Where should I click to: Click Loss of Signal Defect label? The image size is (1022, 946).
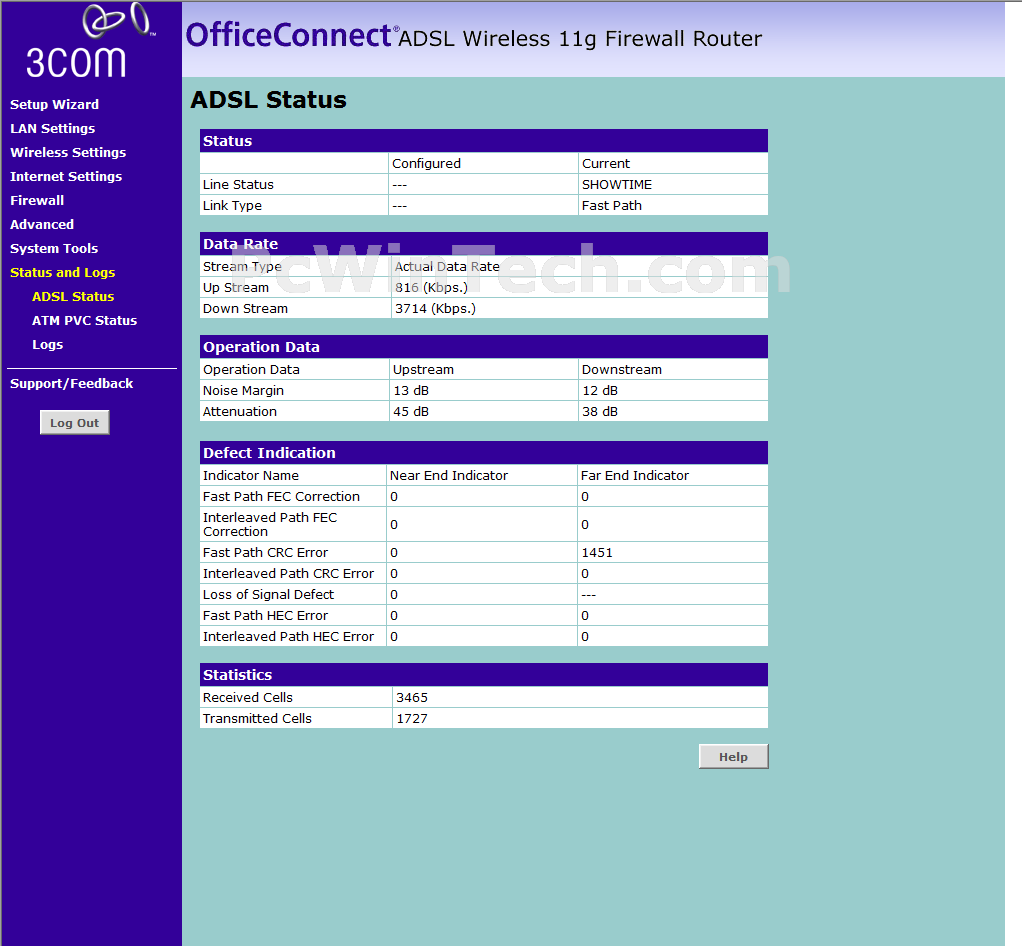tap(268, 595)
